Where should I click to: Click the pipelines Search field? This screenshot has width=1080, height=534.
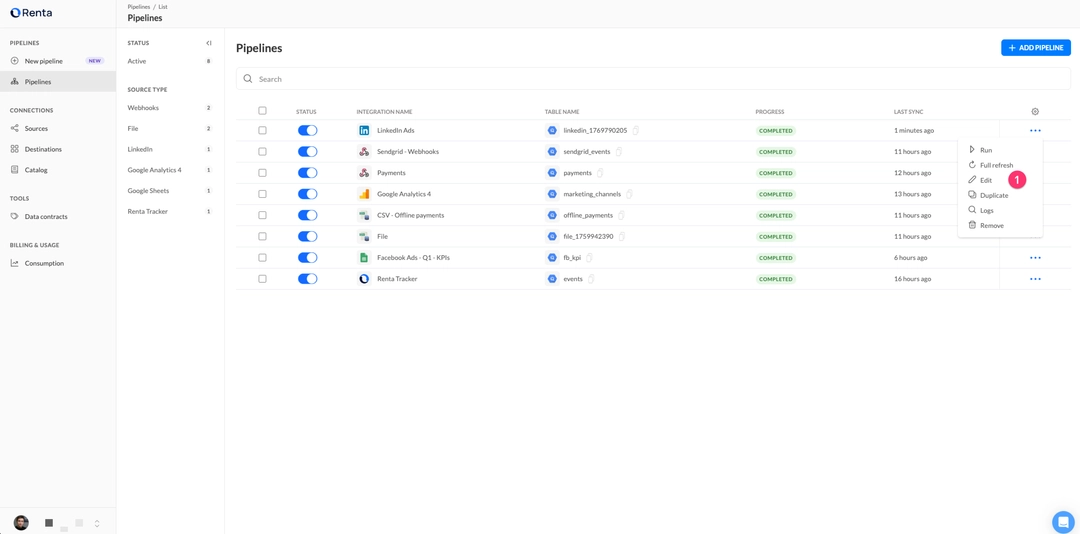coord(653,79)
